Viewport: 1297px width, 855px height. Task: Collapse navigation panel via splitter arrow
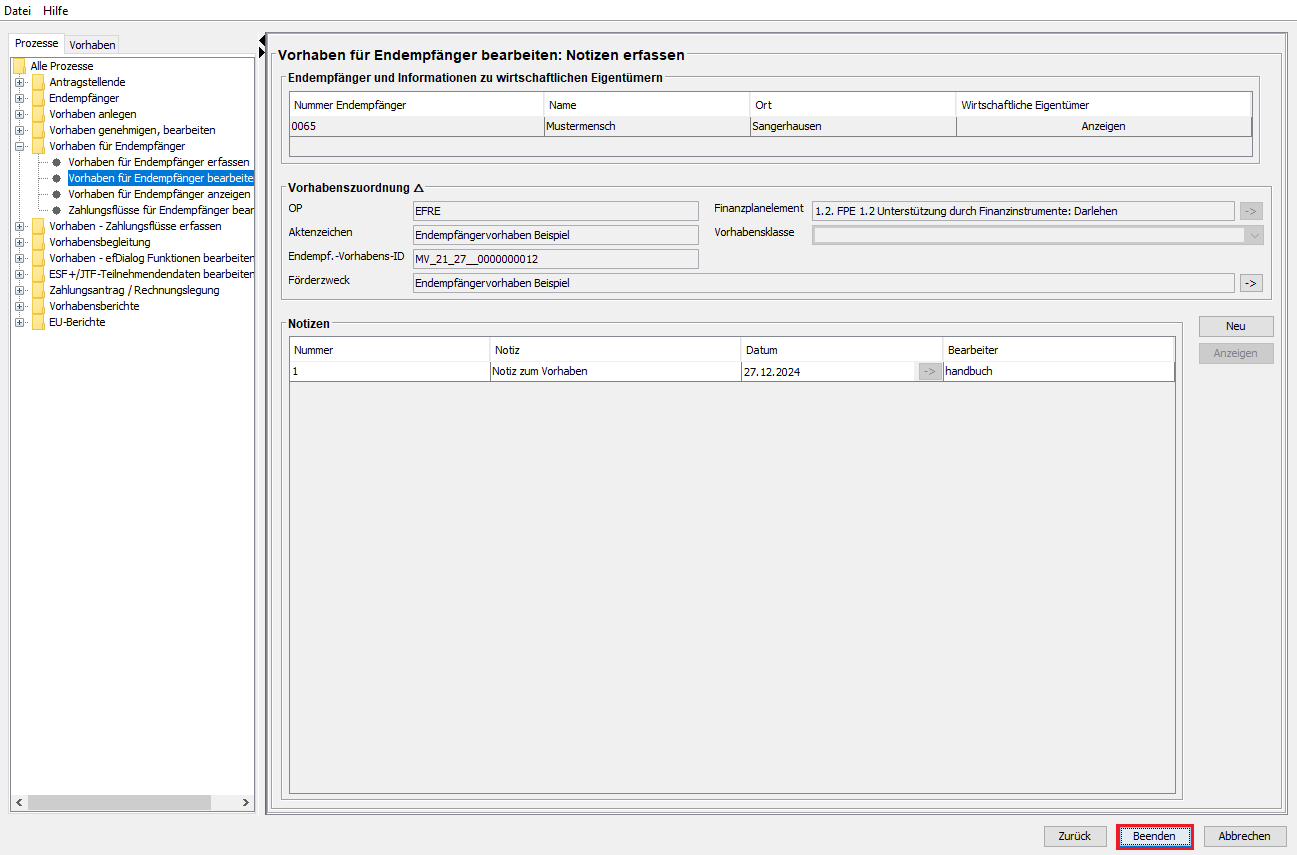point(262,40)
